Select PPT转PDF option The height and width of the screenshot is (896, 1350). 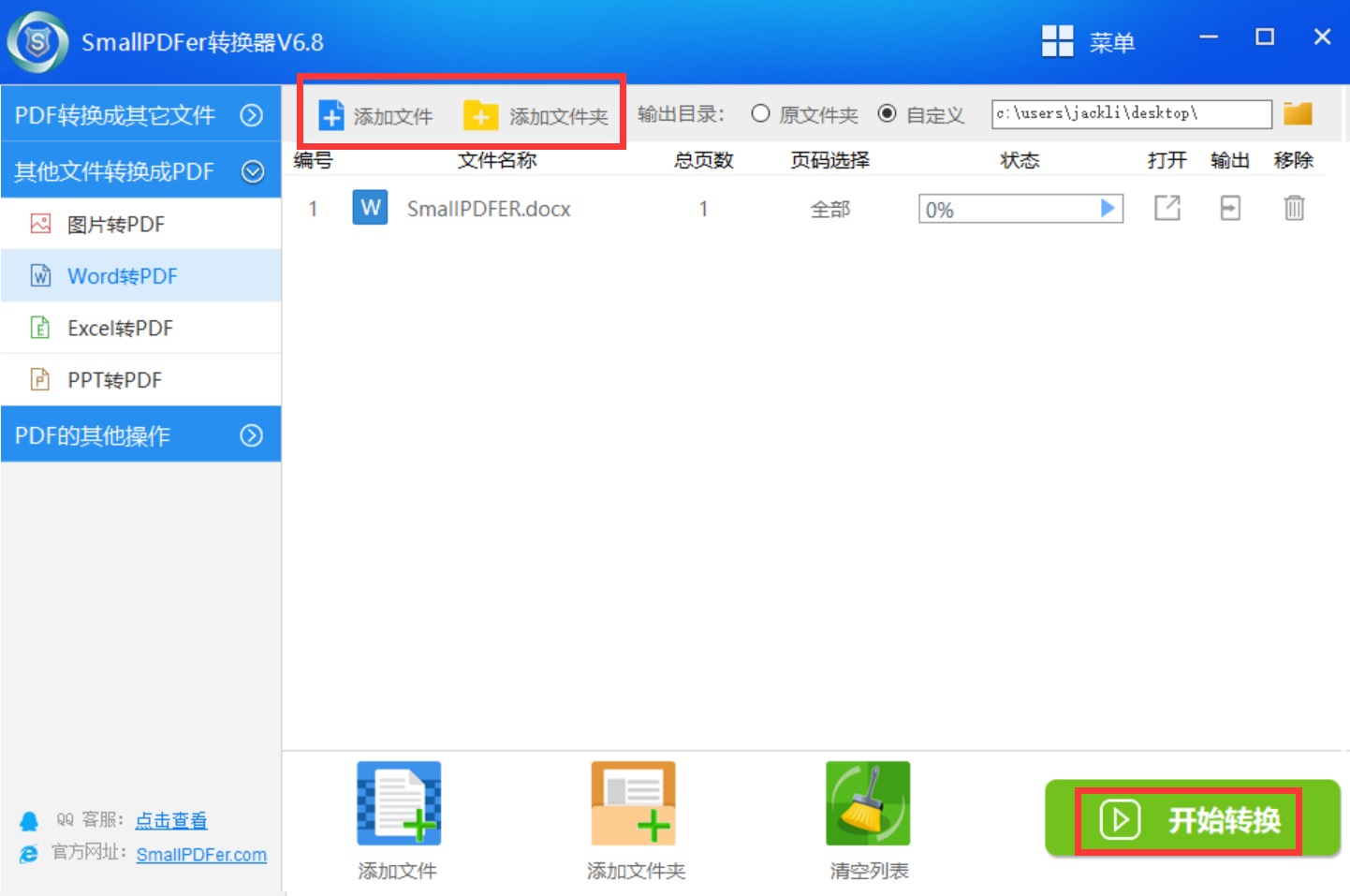[x=140, y=379]
